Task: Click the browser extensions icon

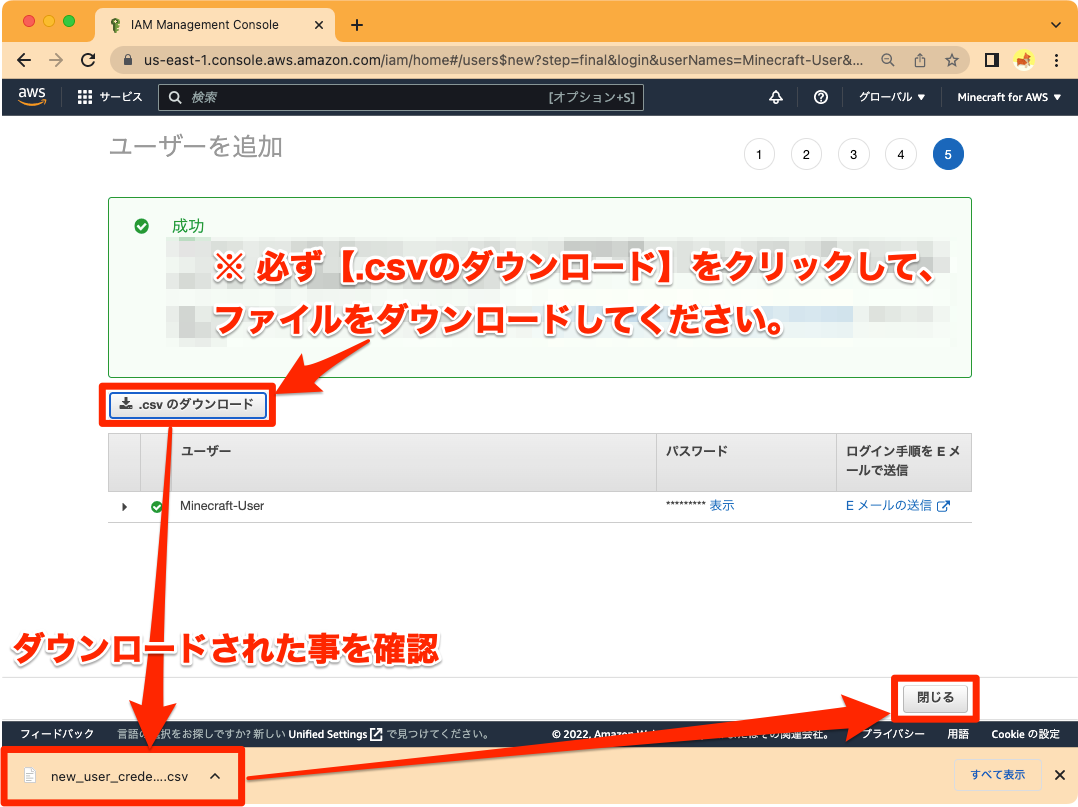Action: point(1023,60)
